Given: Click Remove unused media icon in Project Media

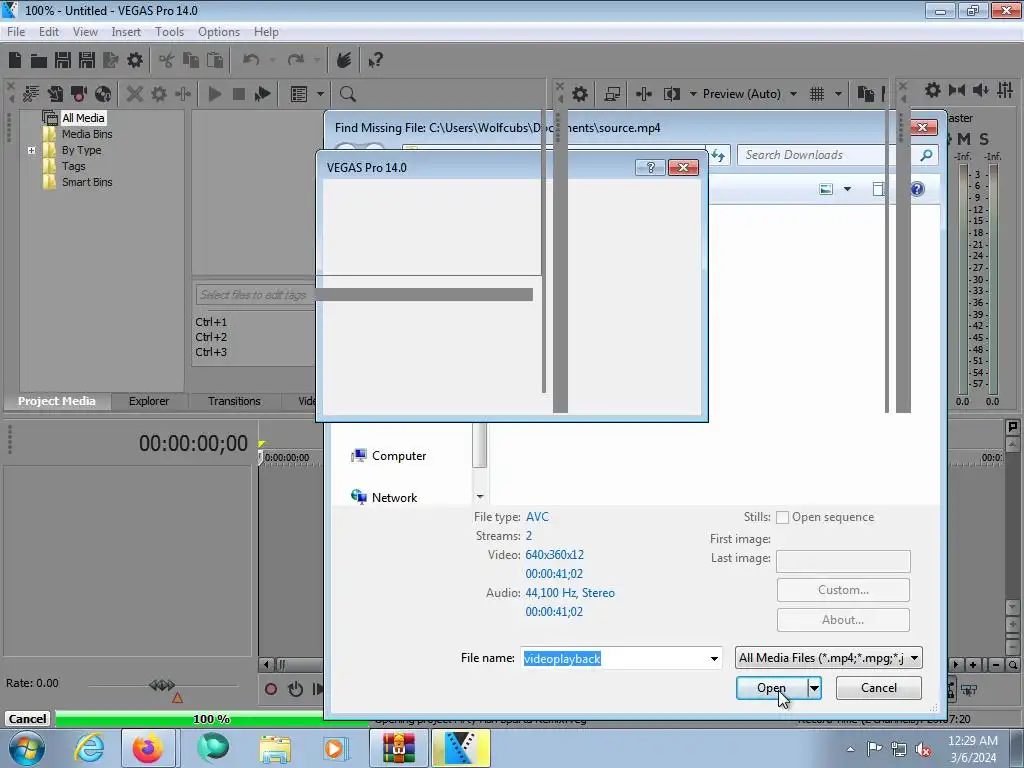Looking at the screenshot, I should coord(31,94).
